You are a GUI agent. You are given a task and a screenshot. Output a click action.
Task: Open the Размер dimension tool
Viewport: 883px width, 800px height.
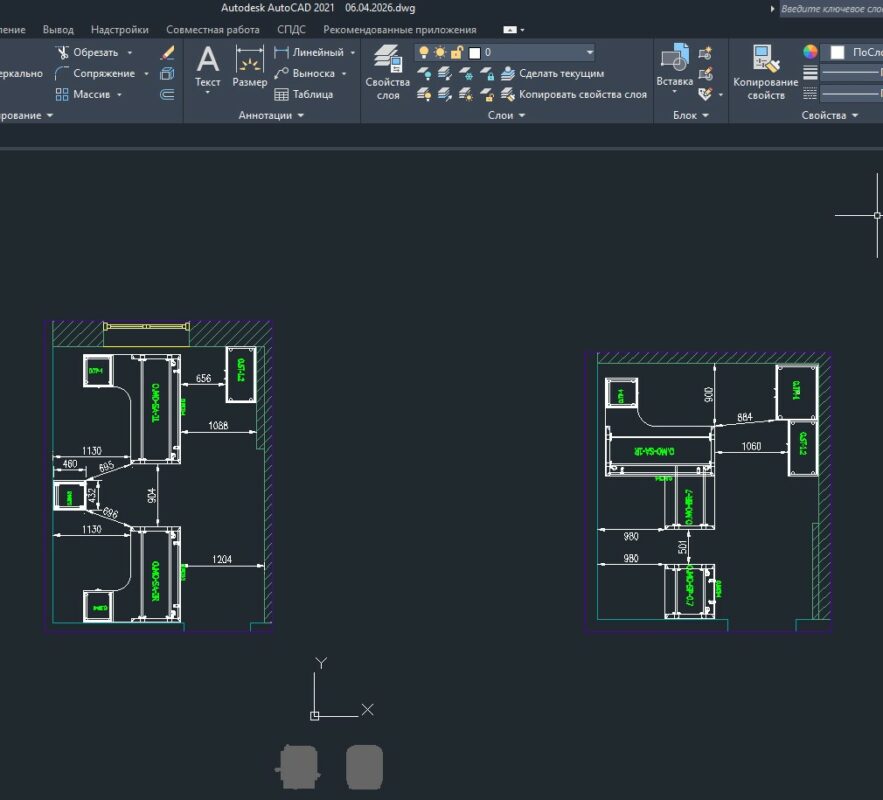pos(249,66)
